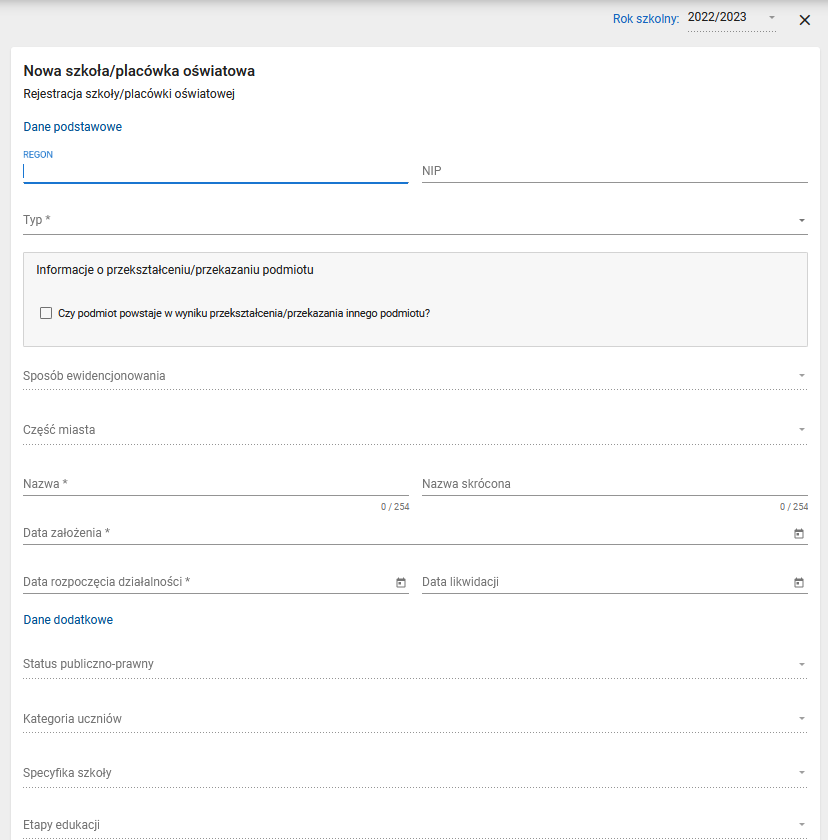Click into the REGON input field

215,171
